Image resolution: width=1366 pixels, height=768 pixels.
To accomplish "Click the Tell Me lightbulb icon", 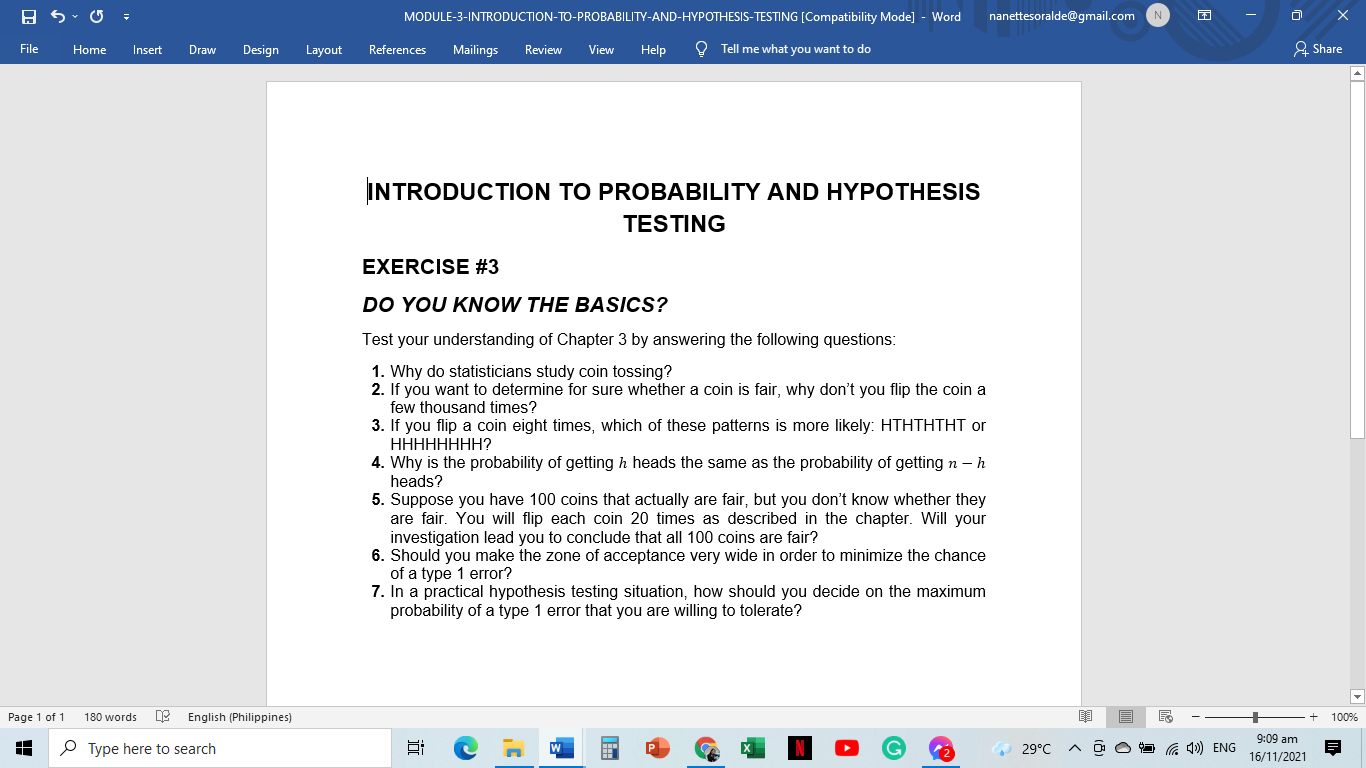I will tap(701, 49).
